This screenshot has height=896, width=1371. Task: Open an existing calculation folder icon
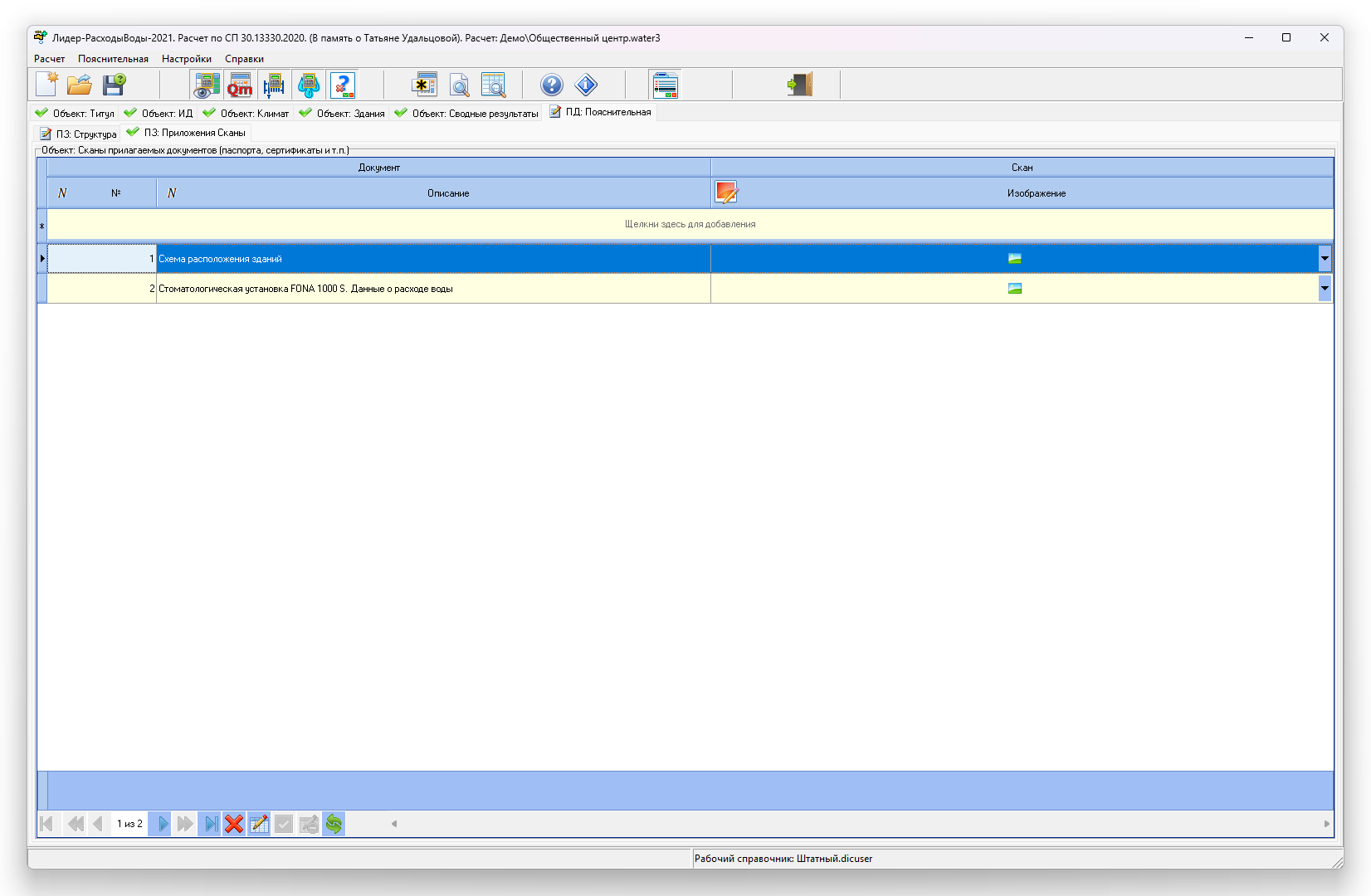click(80, 85)
